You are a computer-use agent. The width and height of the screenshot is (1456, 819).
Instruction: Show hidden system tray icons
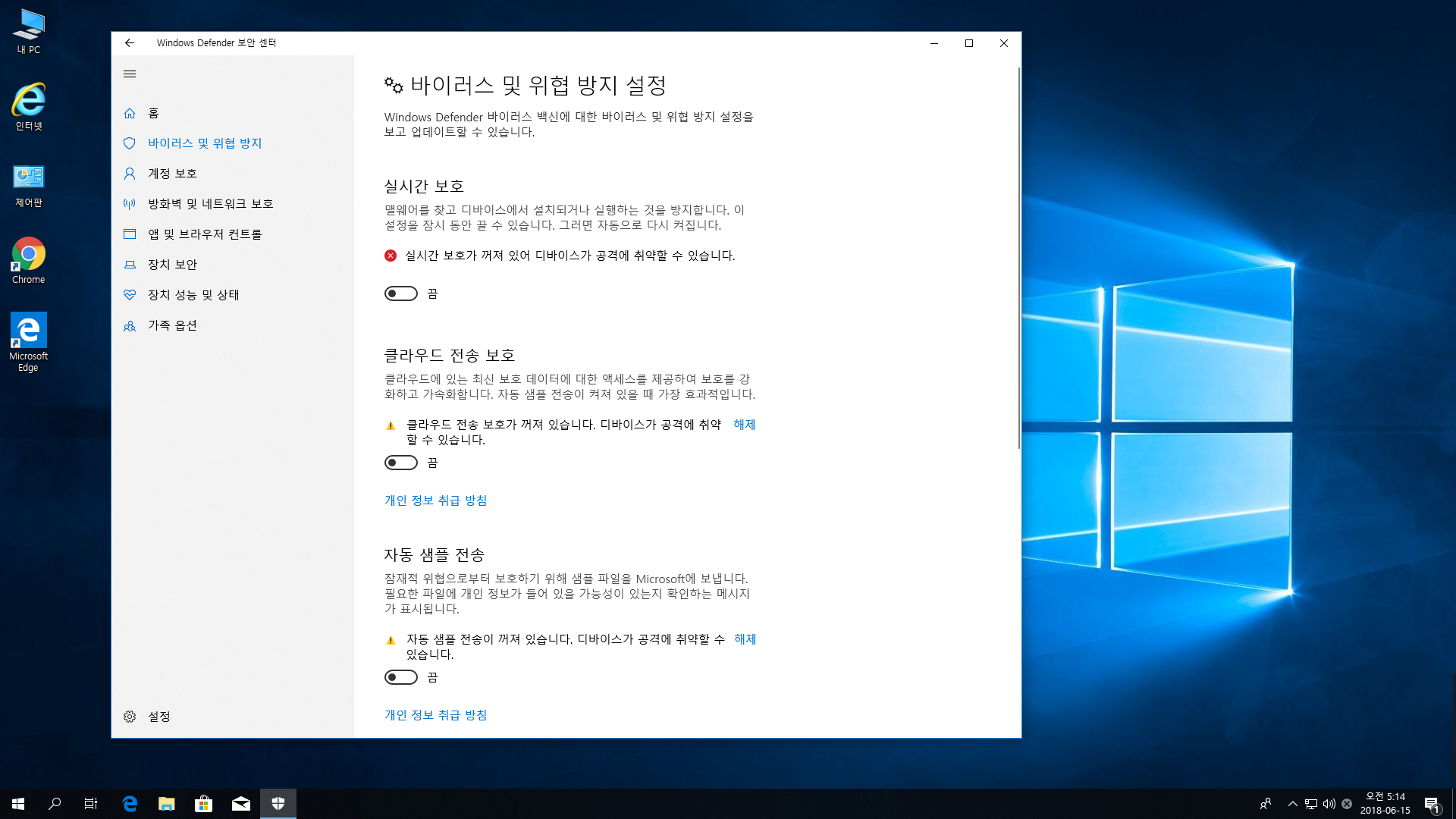point(1292,804)
